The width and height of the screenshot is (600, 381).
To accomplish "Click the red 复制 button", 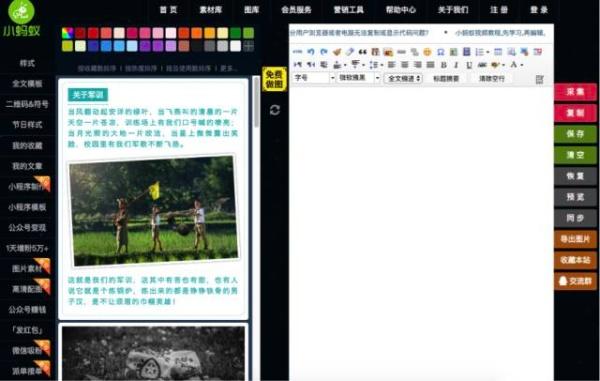I will click(575, 113).
